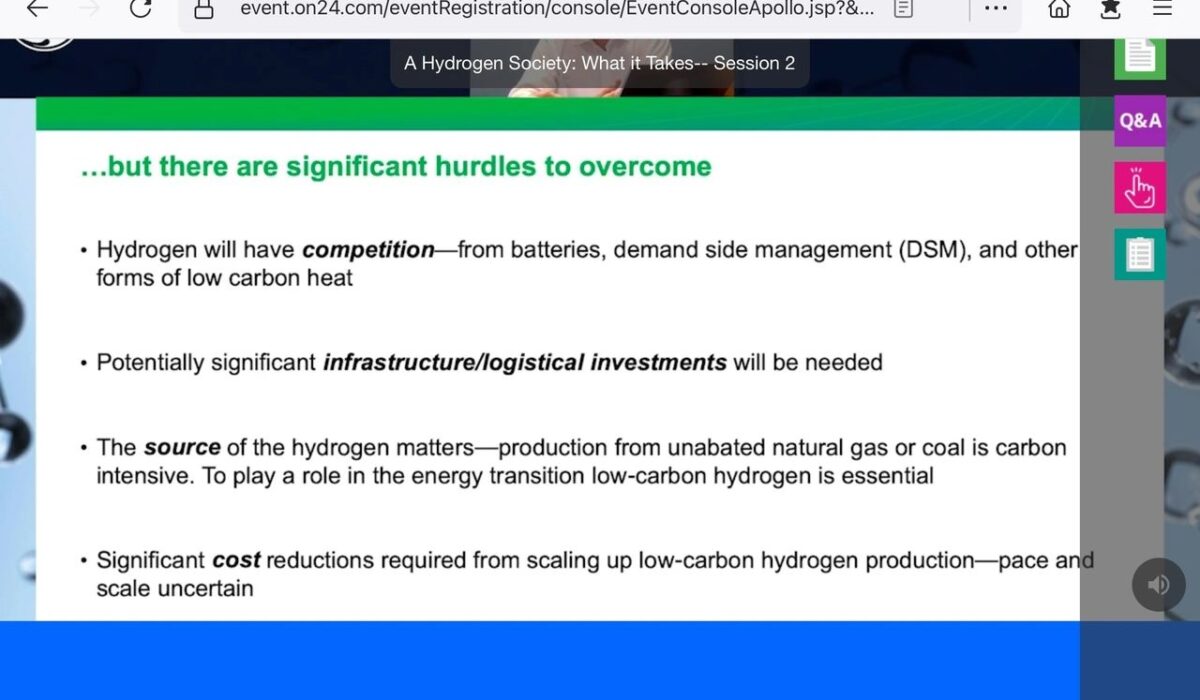Open the teal clipboard survey widget
The height and width of the screenshot is (700, 1200).
click(x=1140, y=254)
